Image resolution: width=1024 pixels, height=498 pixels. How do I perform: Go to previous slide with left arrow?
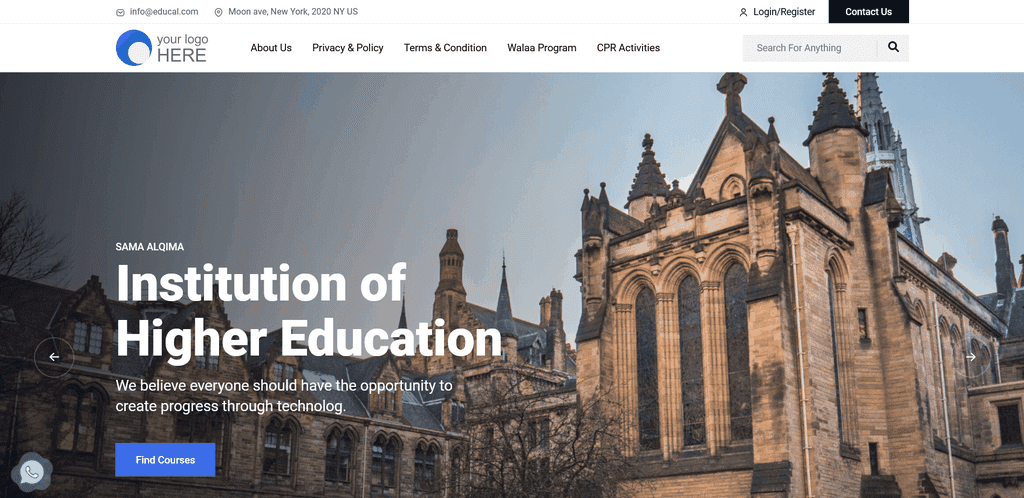pos(54,357)
